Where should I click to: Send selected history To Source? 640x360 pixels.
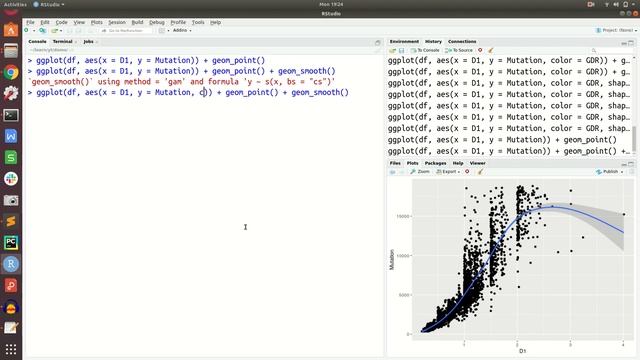point(459,51)
